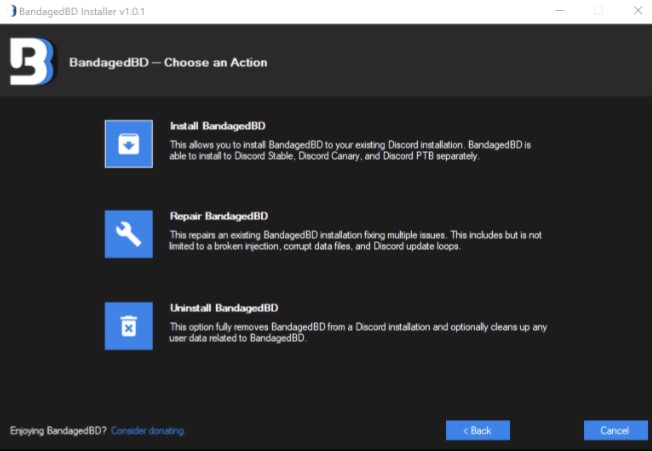The width and height of the screenshot is (652, 451).
Task: Go to previous step with Back button
Action: tap(478, 430)
